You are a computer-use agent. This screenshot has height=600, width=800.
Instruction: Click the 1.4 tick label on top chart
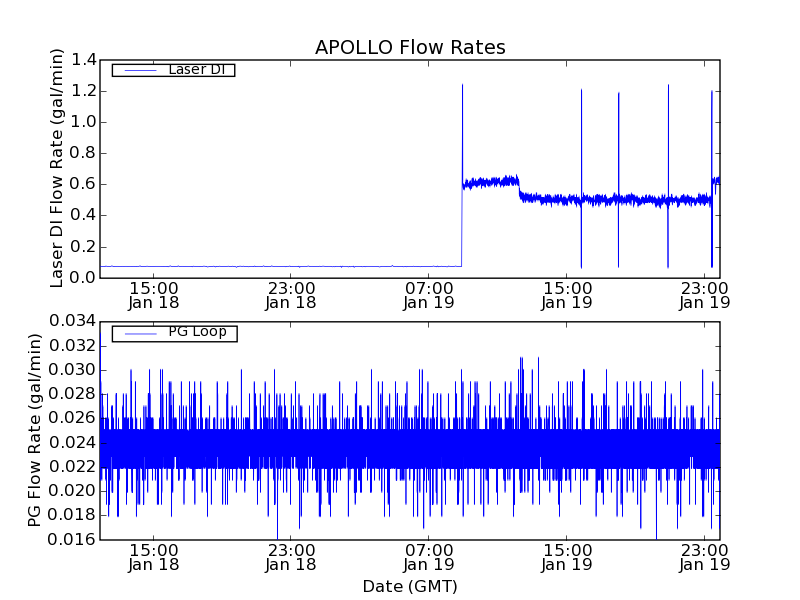(84, 60)
